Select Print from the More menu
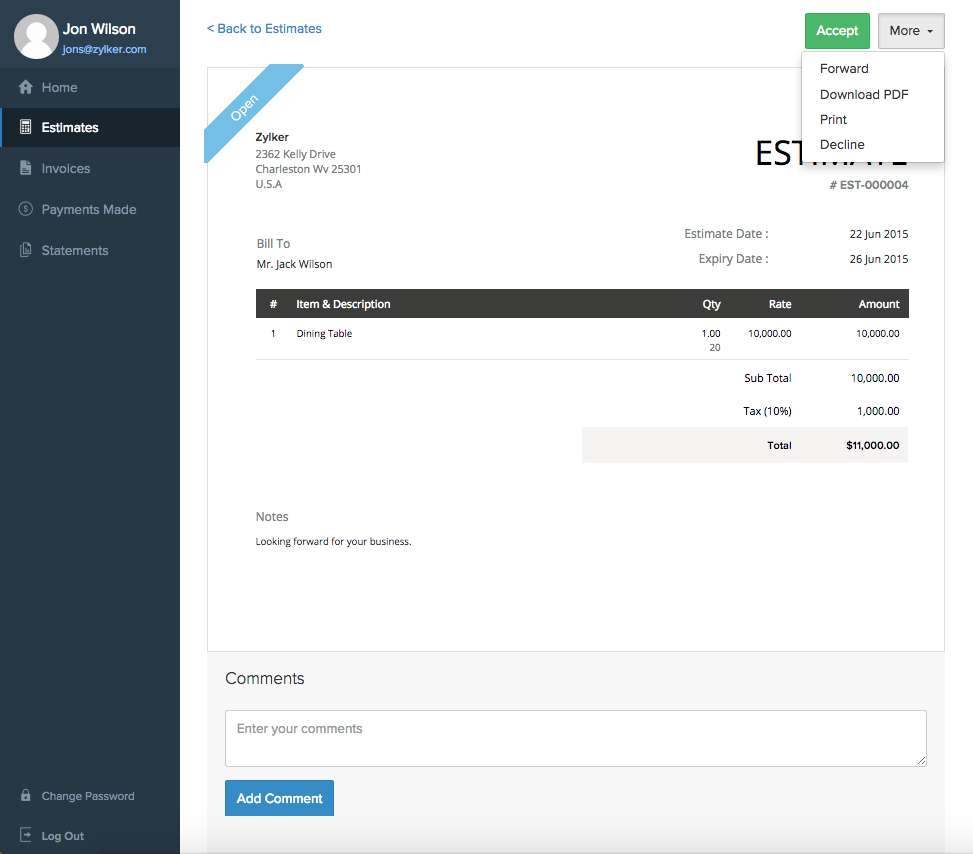 pos(833,120)
